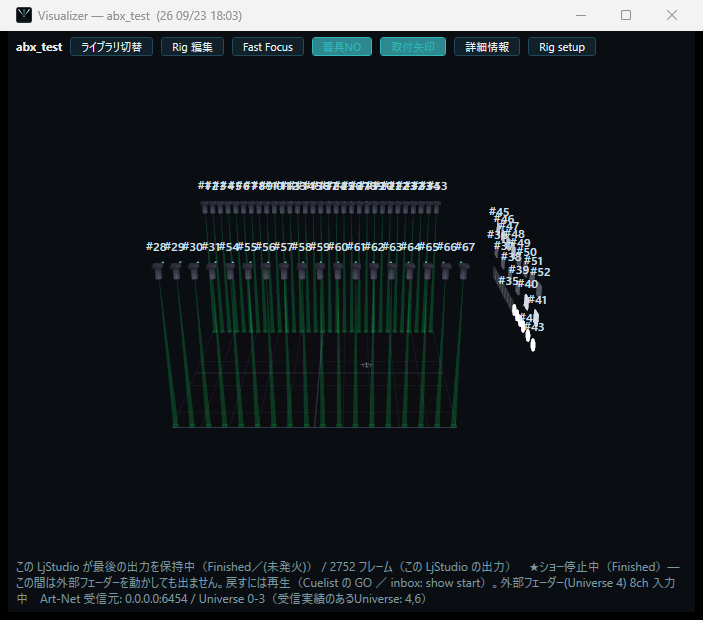Click the #55 fixture label
Screen dimensions: 703x620
point(247,247)
